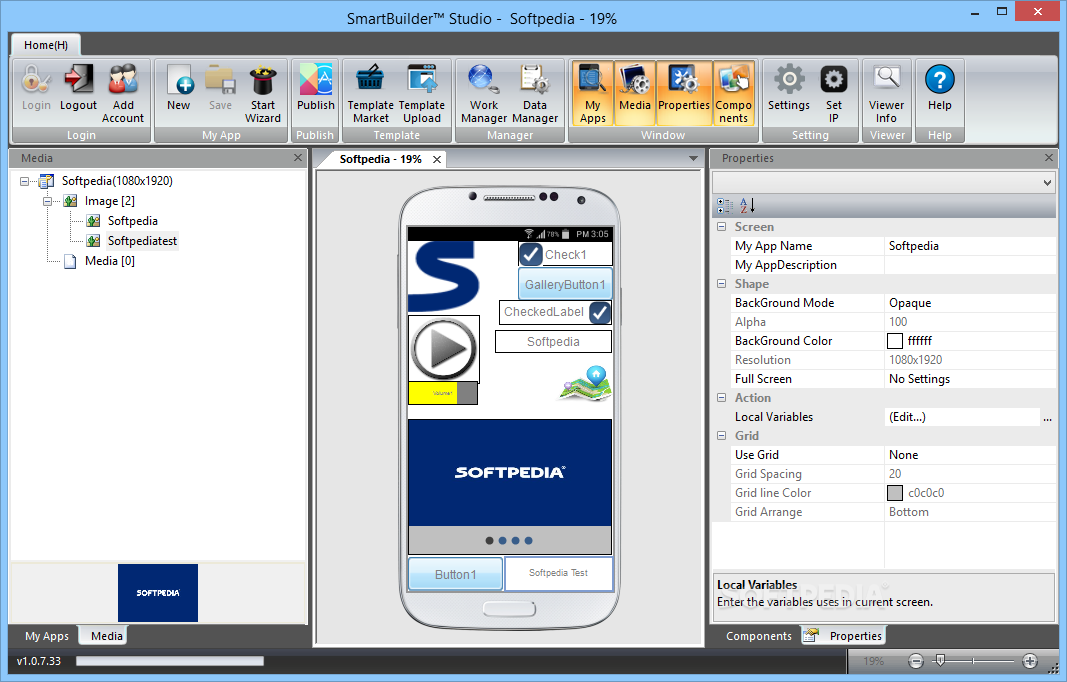Open the Properties object selector dropdown
This screenshot has height=682, width=1067.
pyautogui.click(x=1047, y=182)
